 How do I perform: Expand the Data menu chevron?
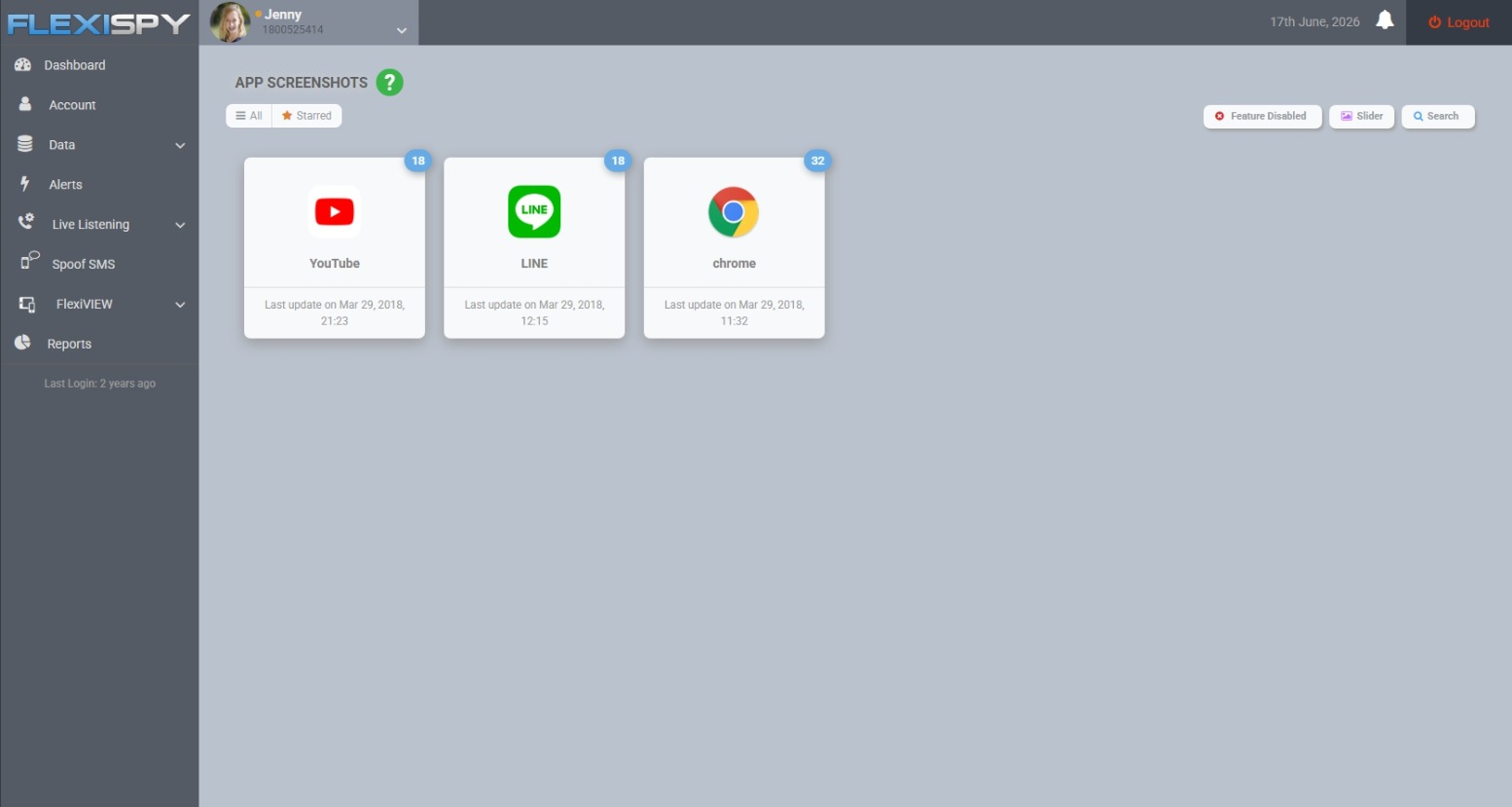pos(180,145)
